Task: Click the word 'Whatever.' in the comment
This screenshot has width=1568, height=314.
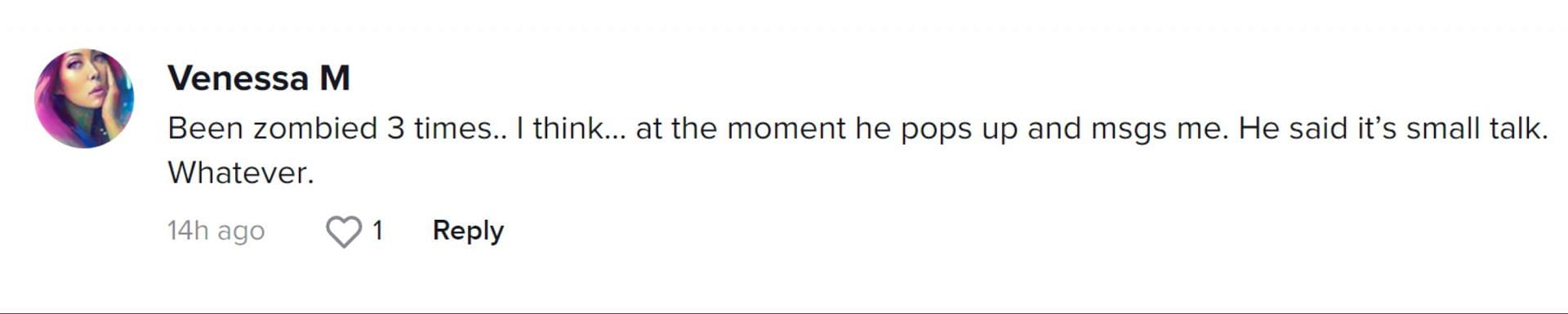Action: (x=241, y=173)
